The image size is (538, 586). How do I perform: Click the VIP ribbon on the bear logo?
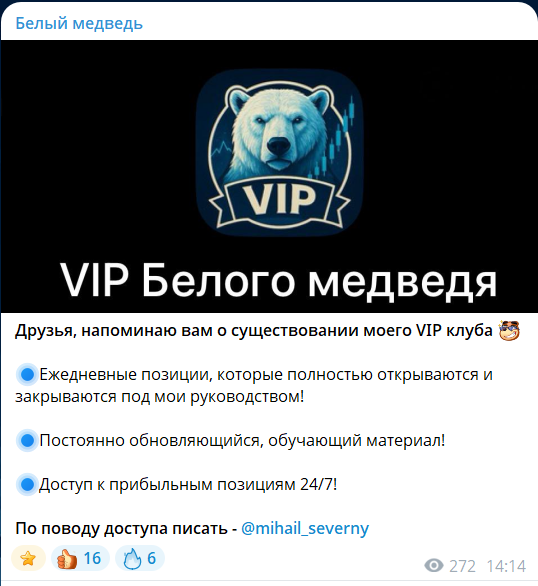coord(279,199)
